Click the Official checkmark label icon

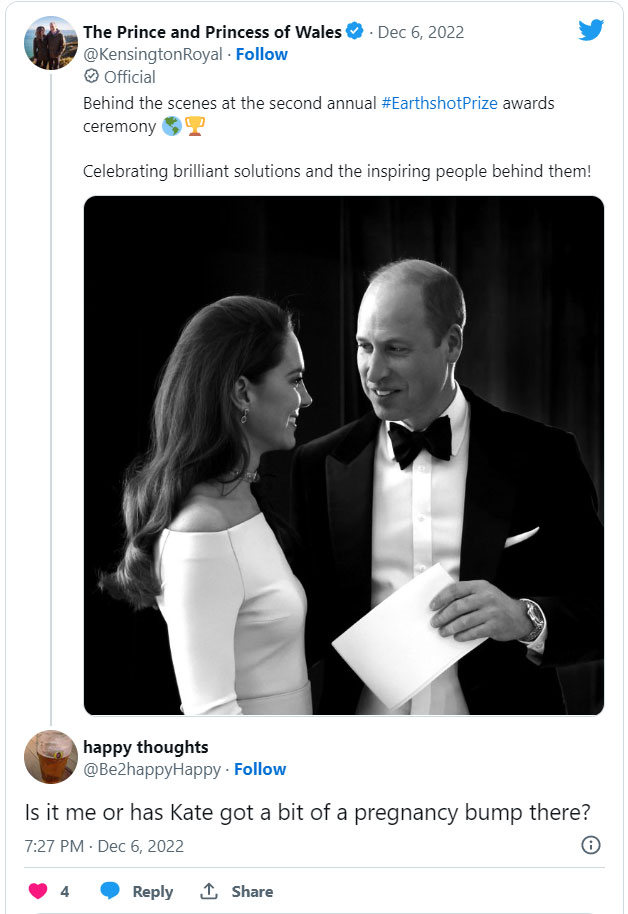(x=92, y=76)
